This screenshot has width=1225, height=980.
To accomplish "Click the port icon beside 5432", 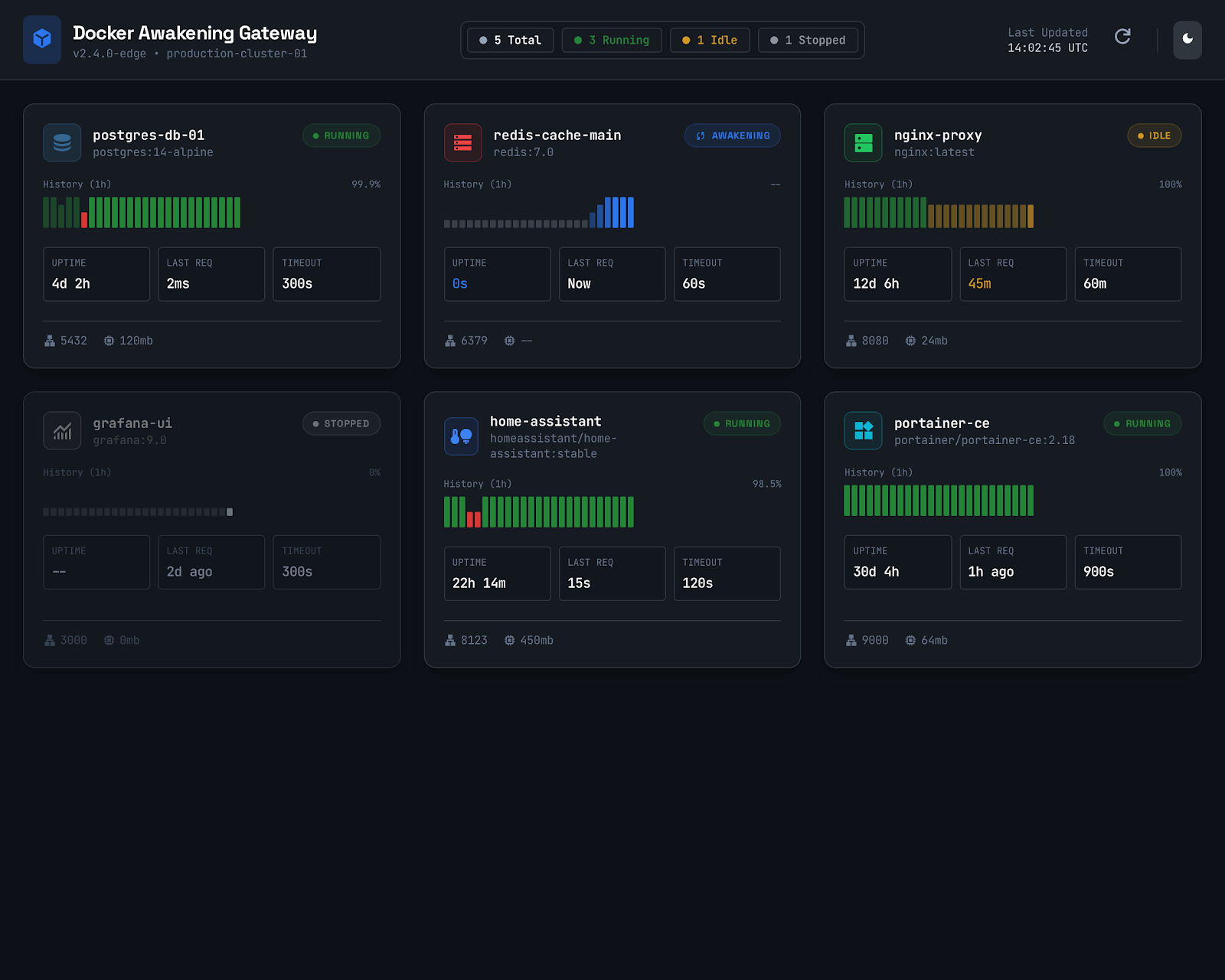I will (x=47, y=341).
